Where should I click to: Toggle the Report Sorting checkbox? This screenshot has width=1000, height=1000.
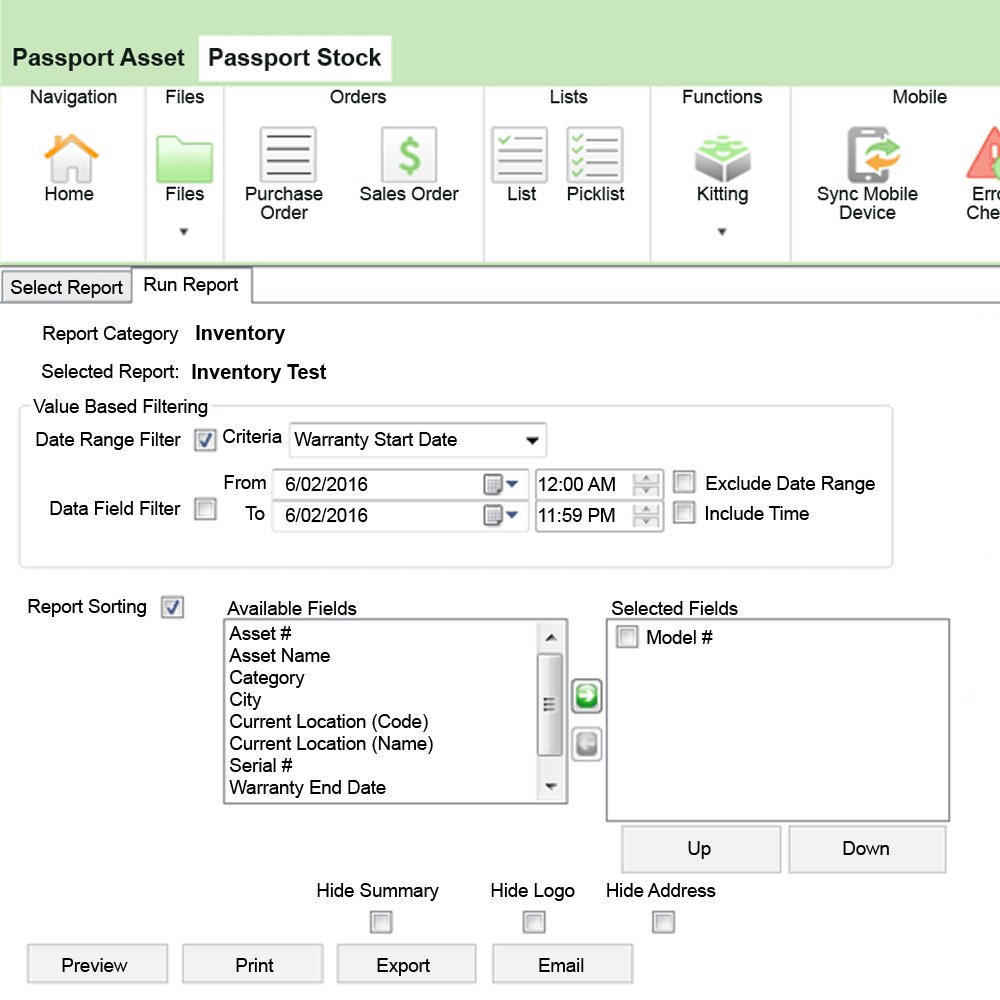pos(172,607)
